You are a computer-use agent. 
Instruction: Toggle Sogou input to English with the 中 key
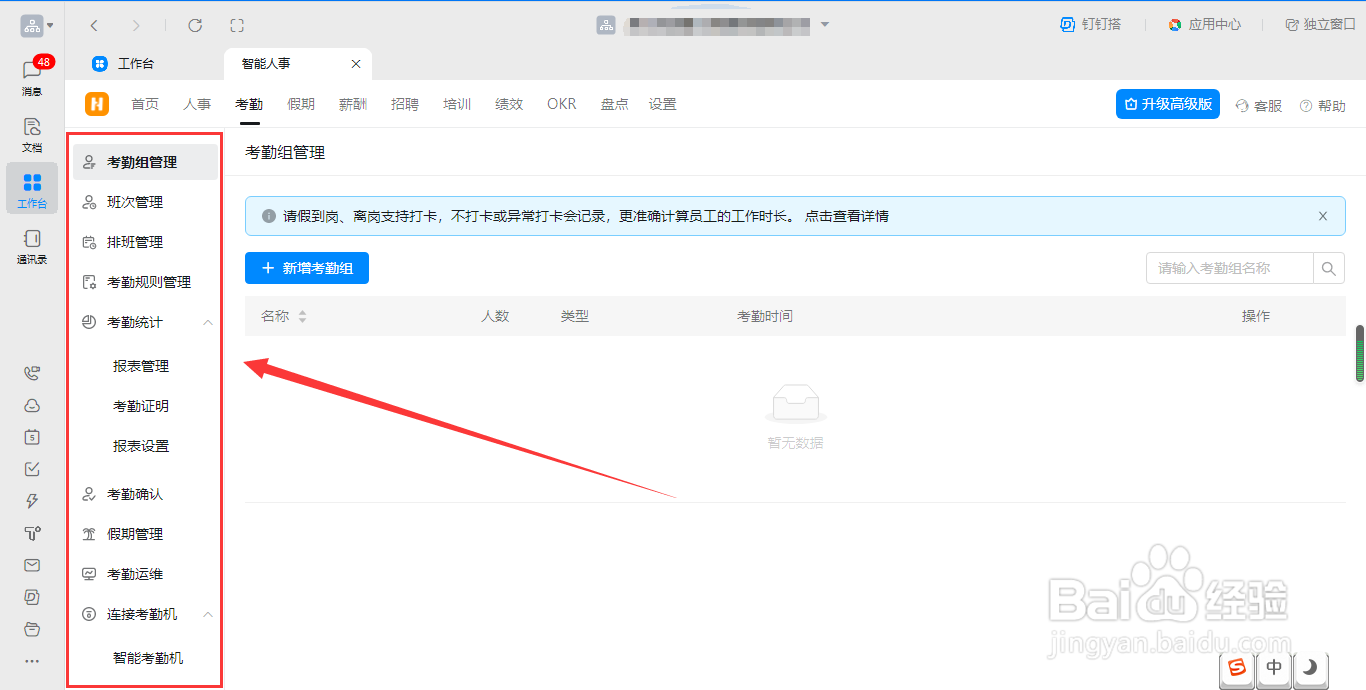coord(1273,668)
